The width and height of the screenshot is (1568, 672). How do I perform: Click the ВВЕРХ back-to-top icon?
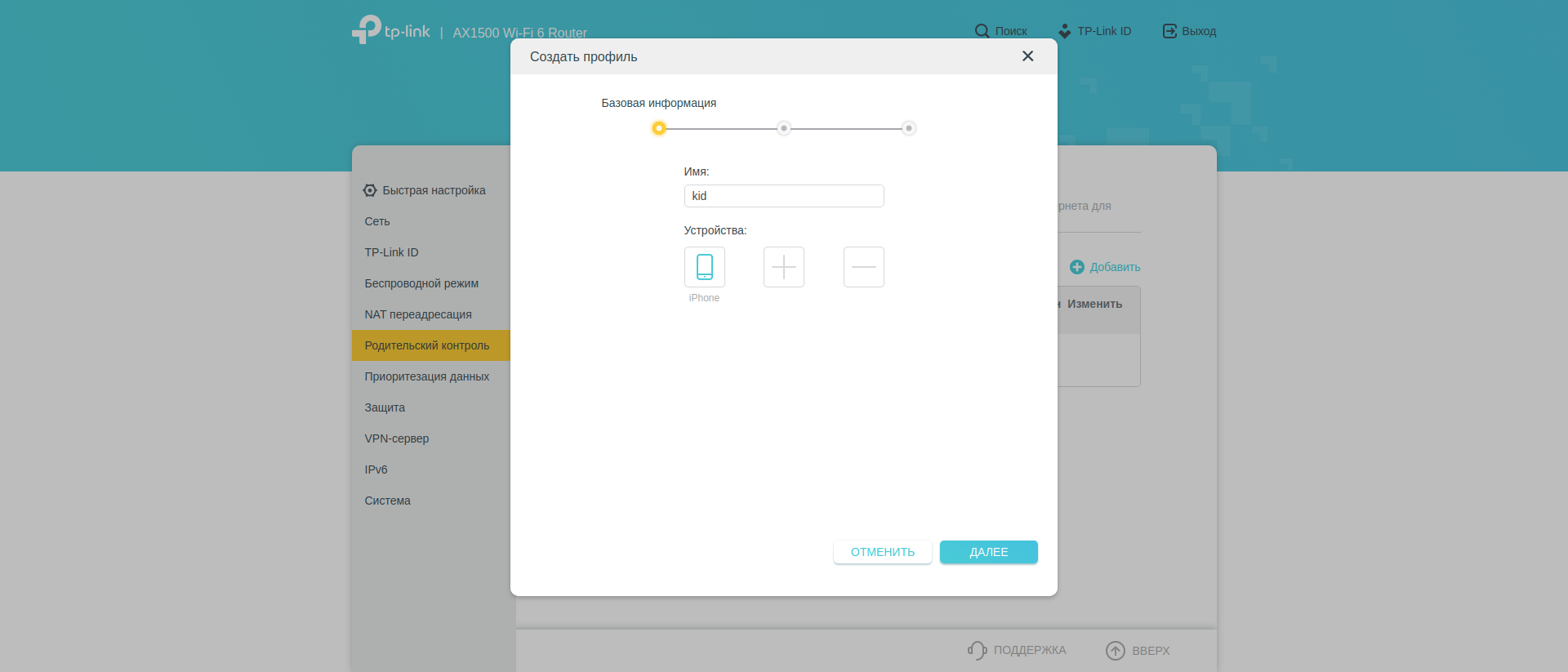click(1115, 651)
